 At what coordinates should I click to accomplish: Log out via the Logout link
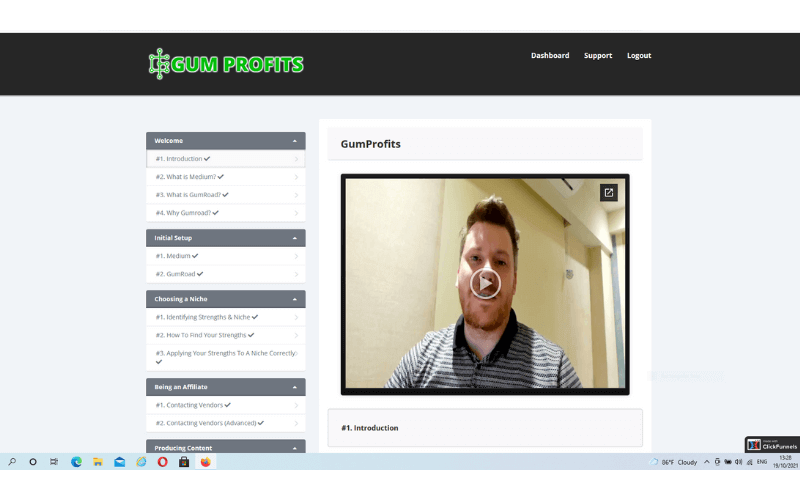(639, 56)
